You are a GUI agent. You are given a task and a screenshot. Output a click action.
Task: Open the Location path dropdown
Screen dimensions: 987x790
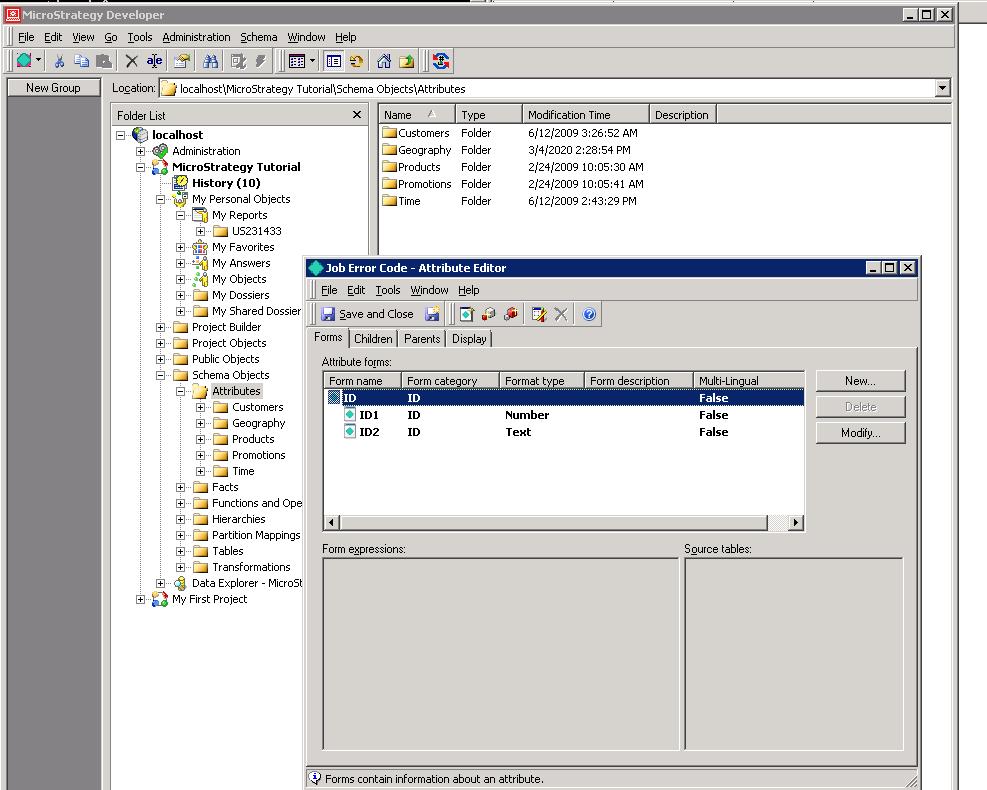(x=942, y=88)
